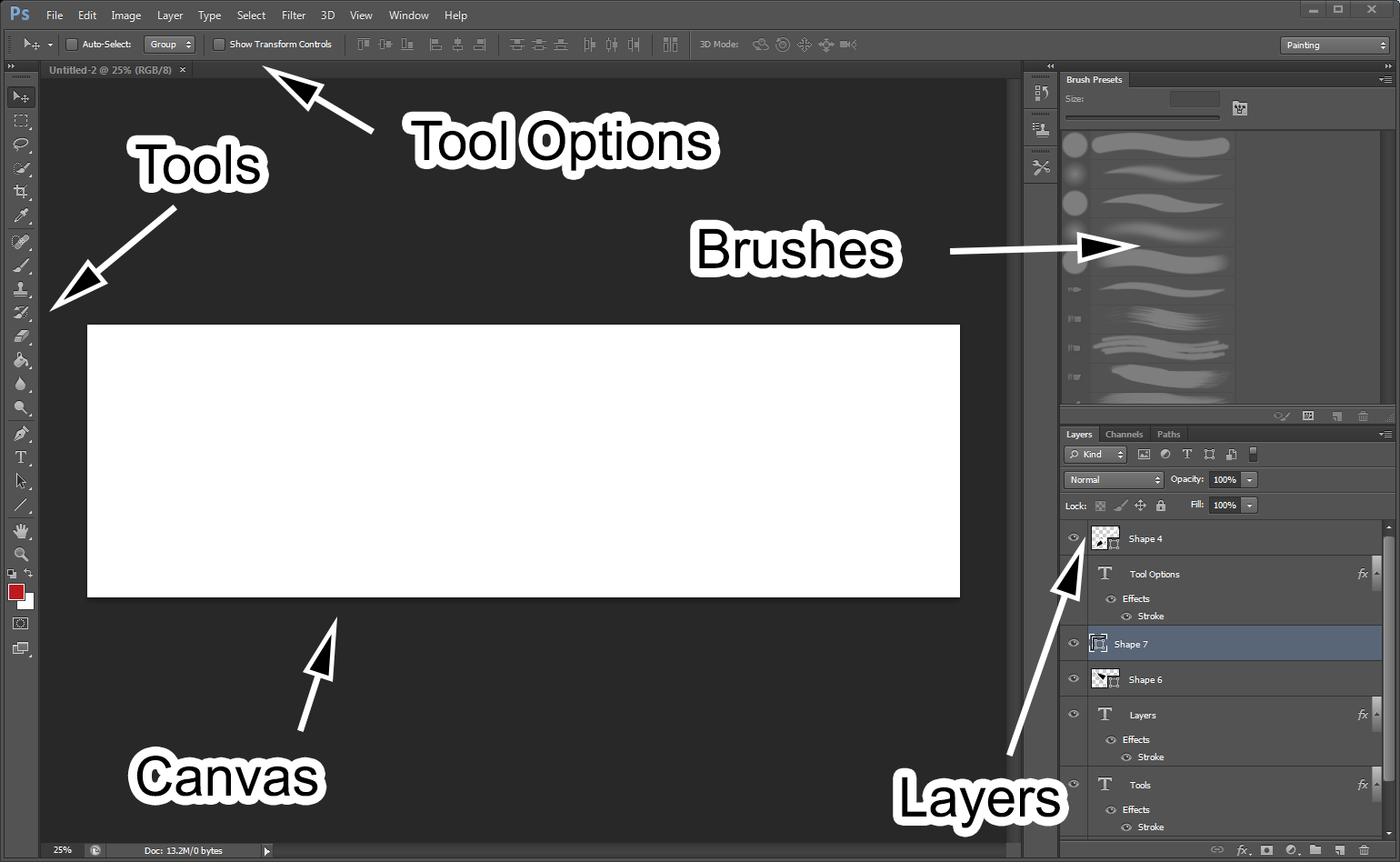The height and width of the screenshot is (862, 1400).
Task: Activate the Hand tool
Action: pos(21,531)
